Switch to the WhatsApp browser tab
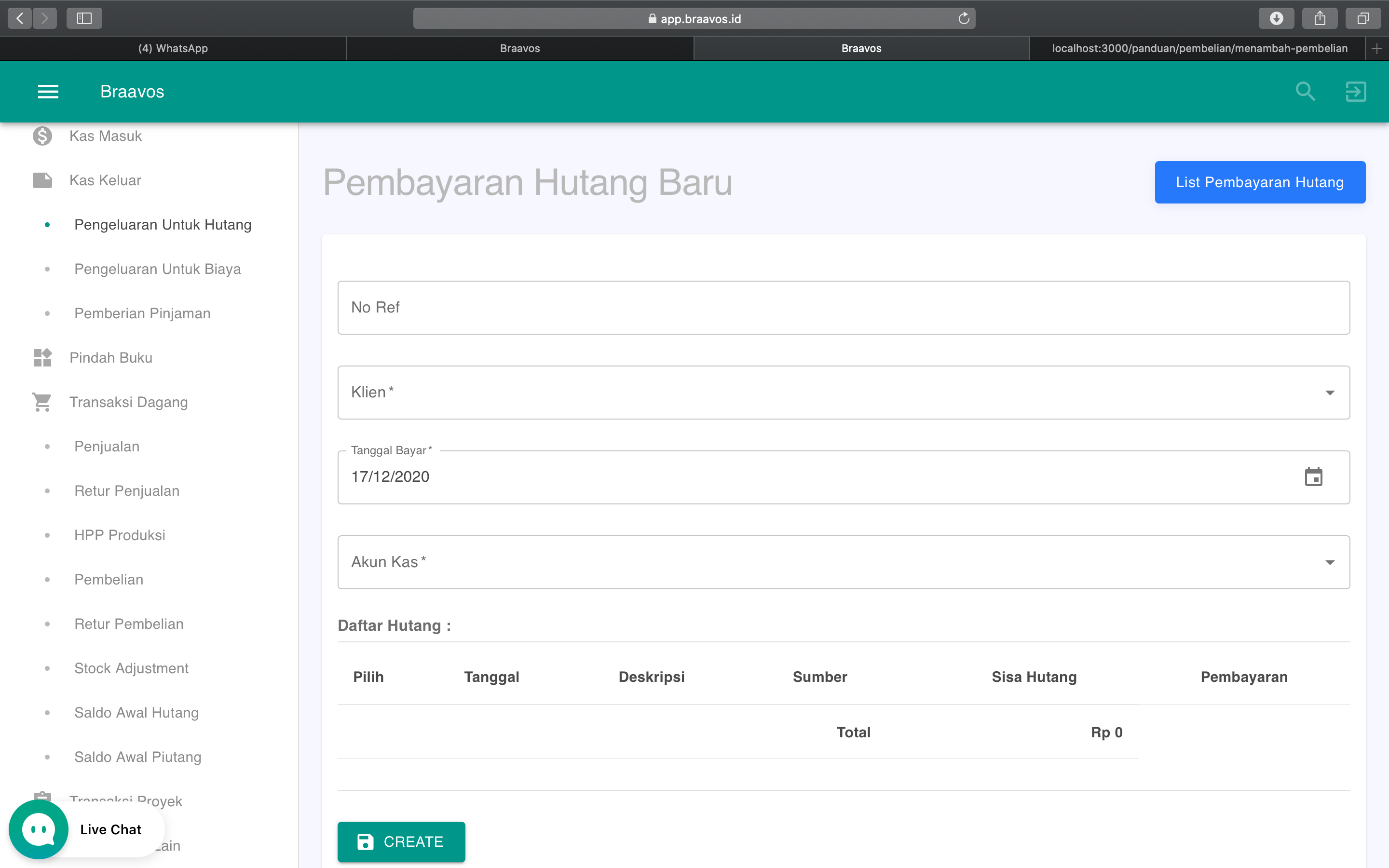 tap(173, 48)
